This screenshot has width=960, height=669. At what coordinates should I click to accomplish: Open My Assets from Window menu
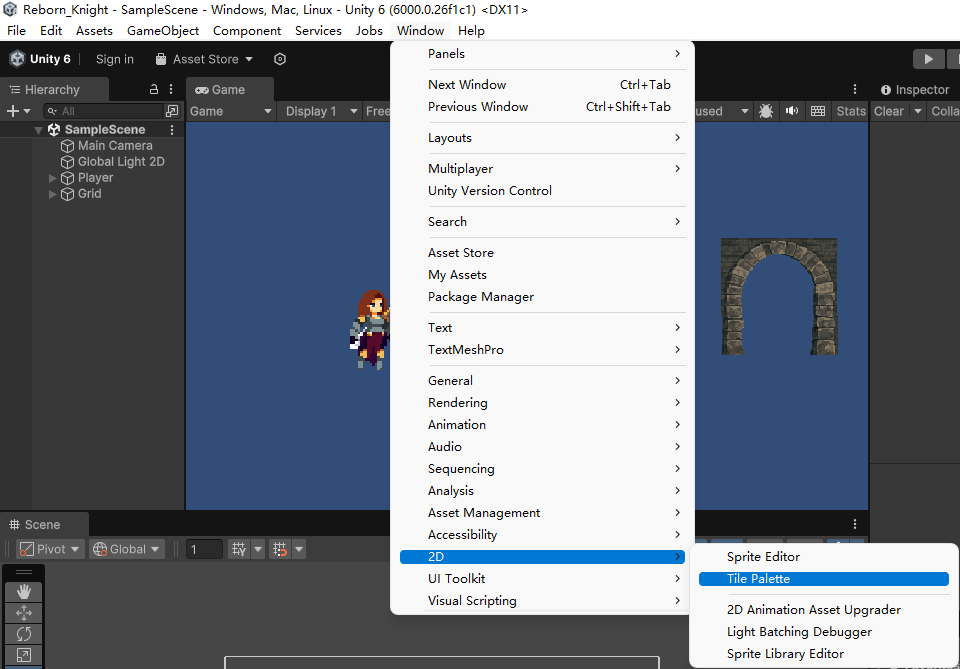click(x=542, y=275)
